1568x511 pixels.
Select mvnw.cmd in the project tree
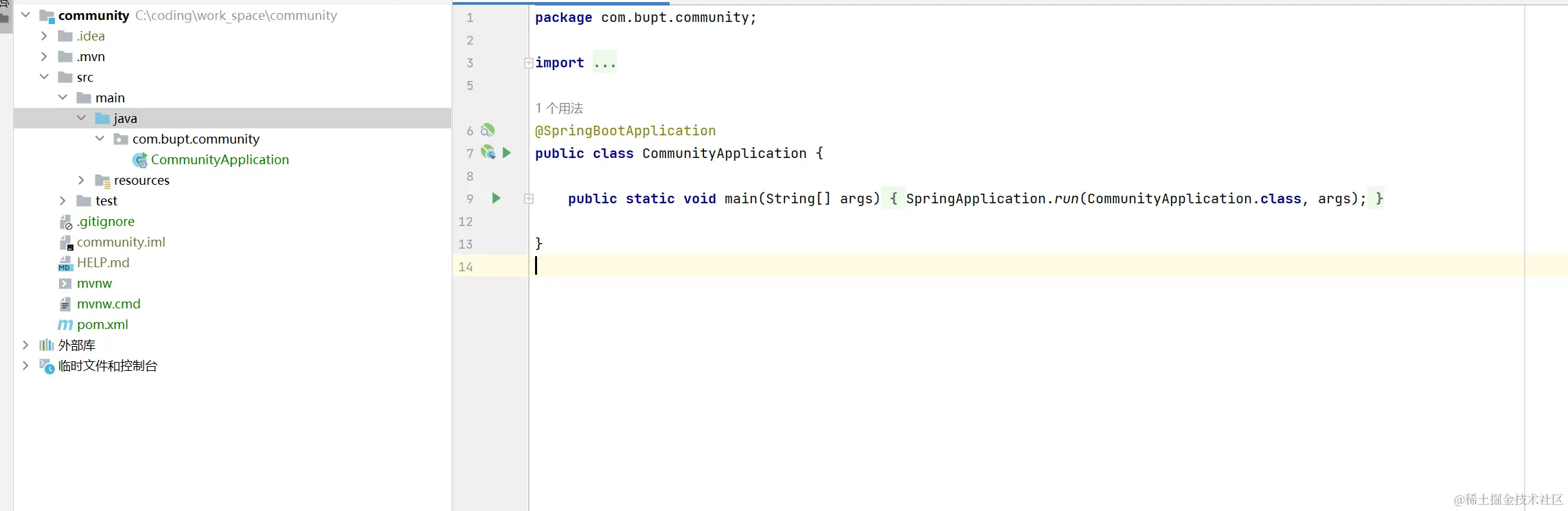[109, 304]
